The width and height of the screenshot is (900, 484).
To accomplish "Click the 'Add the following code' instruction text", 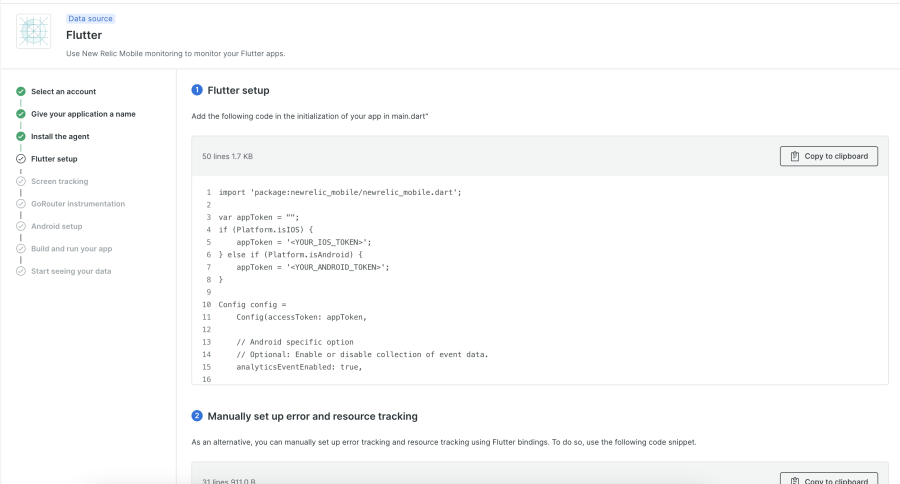I will 310,116.
